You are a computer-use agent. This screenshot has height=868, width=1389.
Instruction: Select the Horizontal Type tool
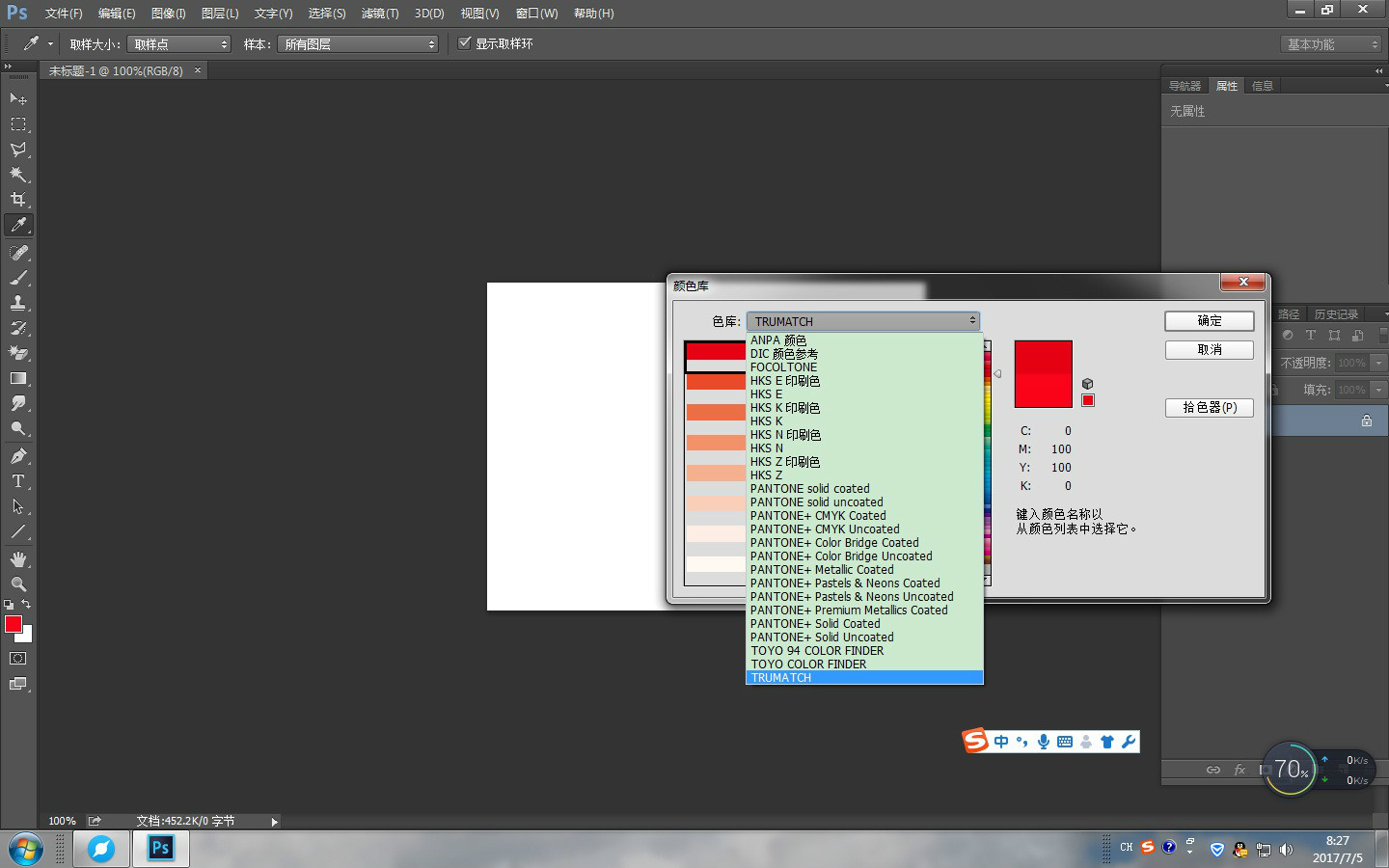(18, 481)
